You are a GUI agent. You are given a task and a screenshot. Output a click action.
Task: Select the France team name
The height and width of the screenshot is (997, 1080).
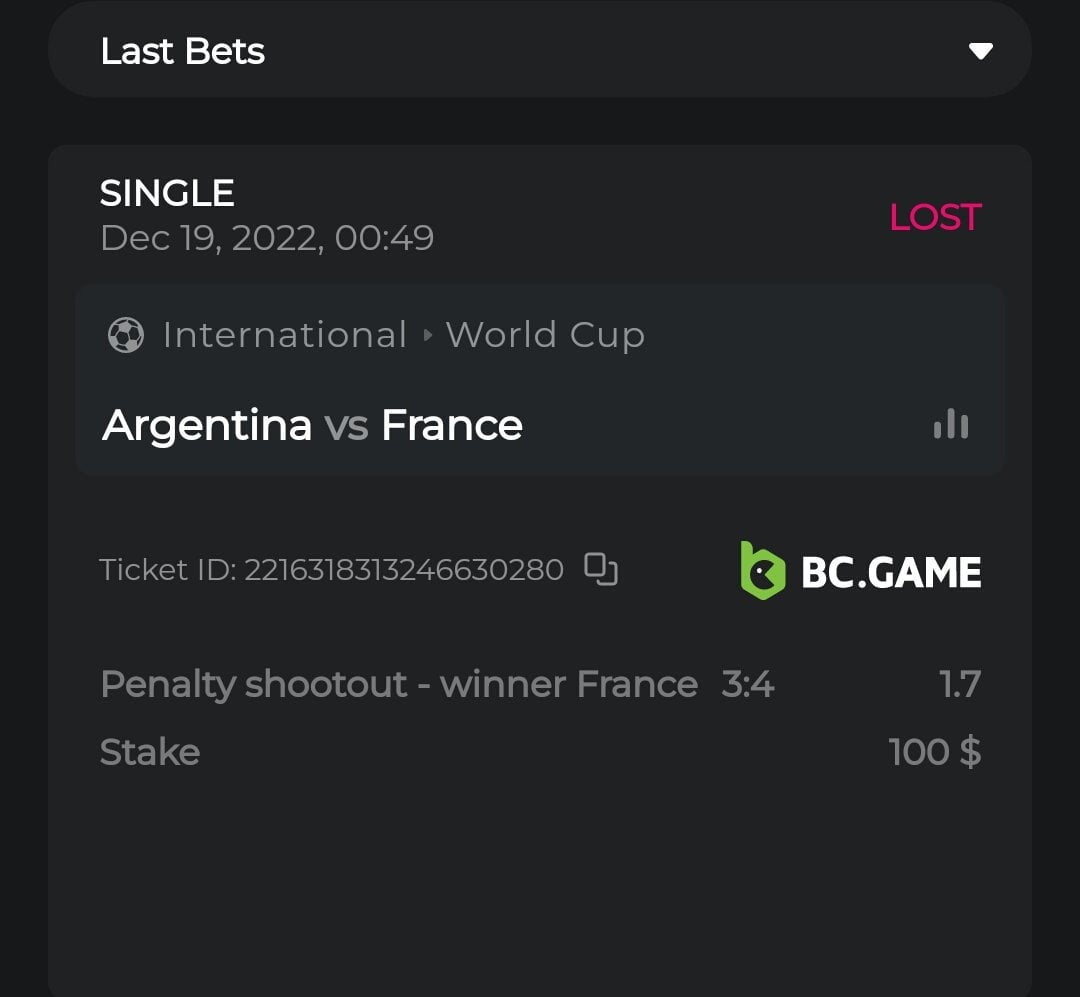click(452, 425)
